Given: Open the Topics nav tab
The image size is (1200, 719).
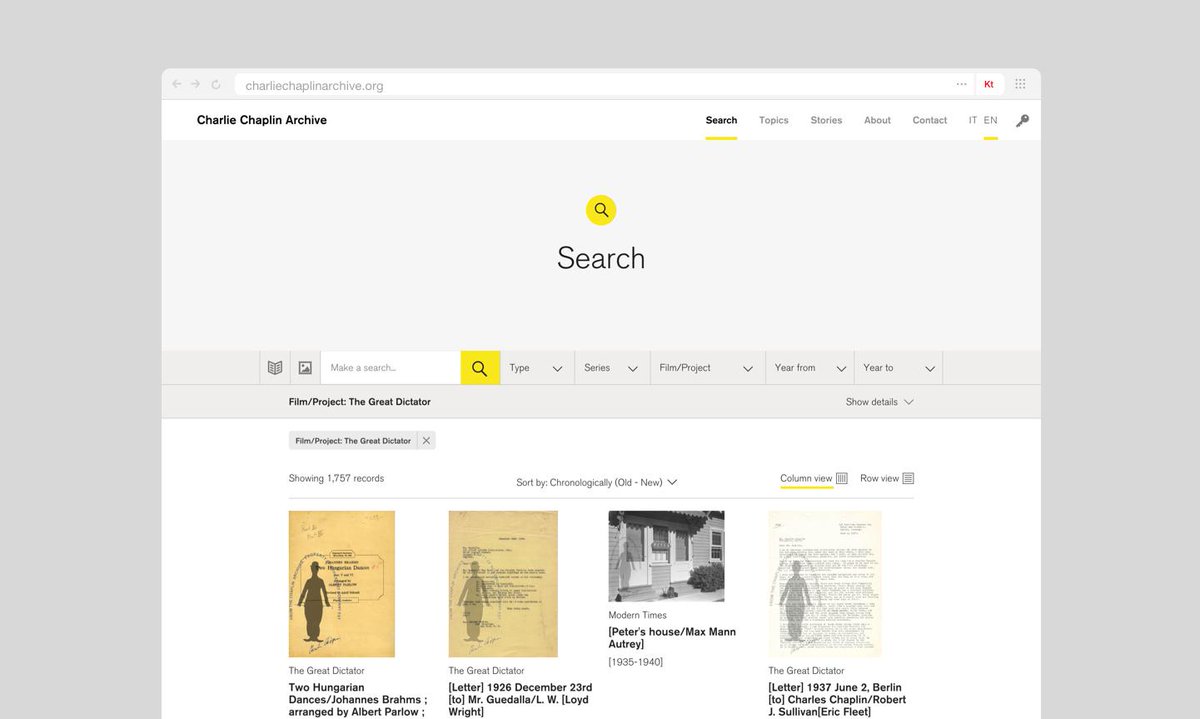Looking at the screenshot, I should click(774, 120).
